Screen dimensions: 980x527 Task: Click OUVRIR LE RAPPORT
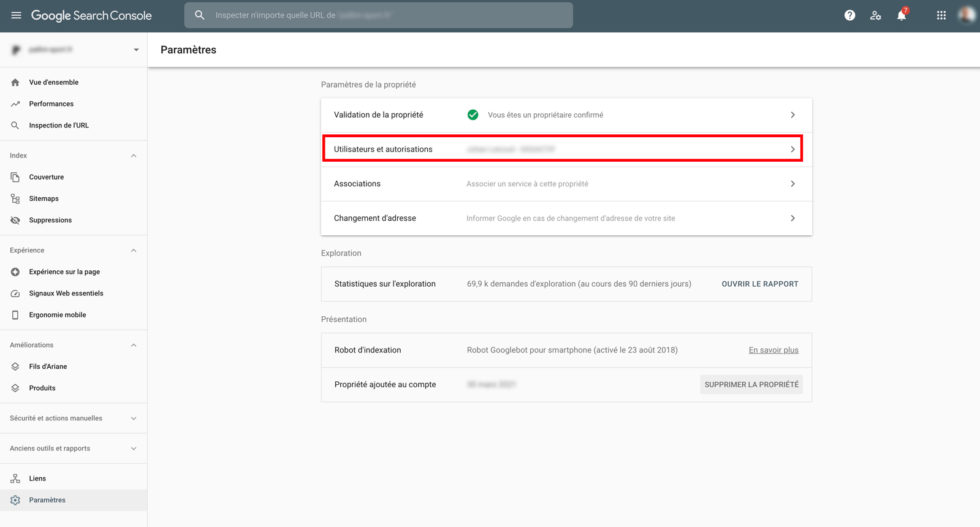(x=759, y=284)
